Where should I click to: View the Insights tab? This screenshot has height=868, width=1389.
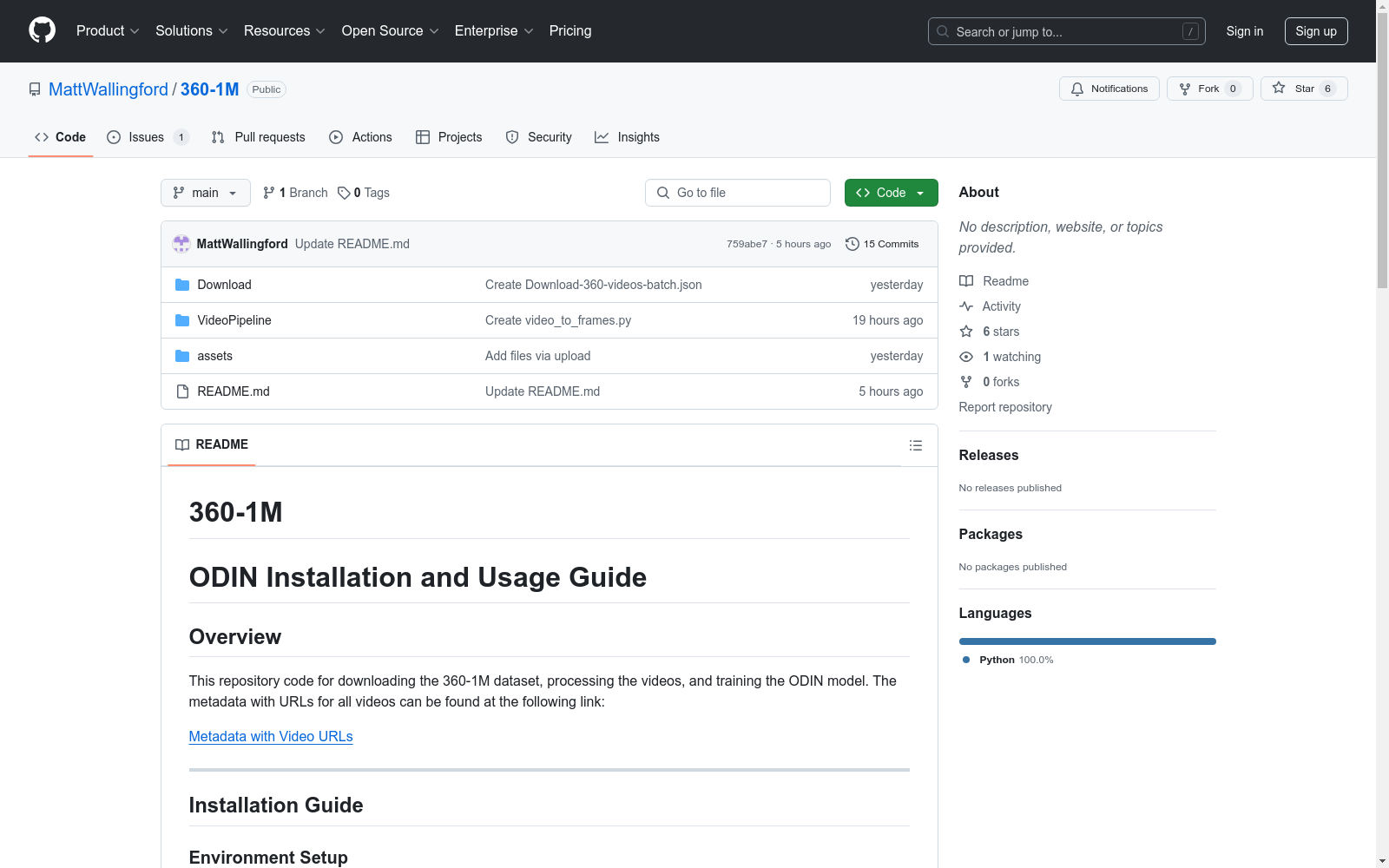coord(627,137)
